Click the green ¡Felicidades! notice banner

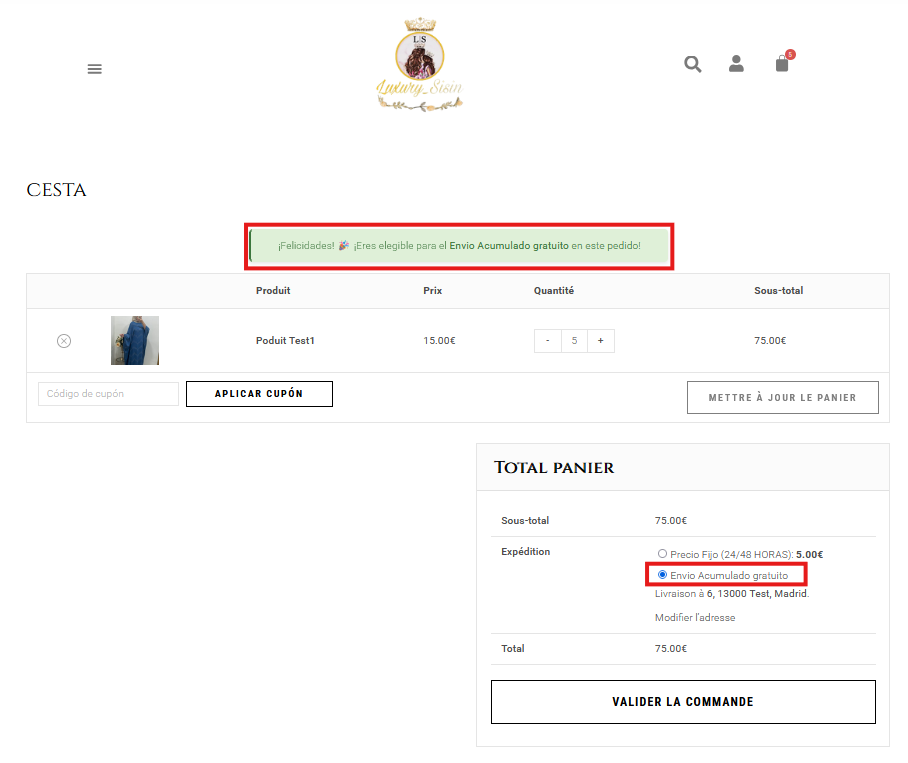coord(459,245)
